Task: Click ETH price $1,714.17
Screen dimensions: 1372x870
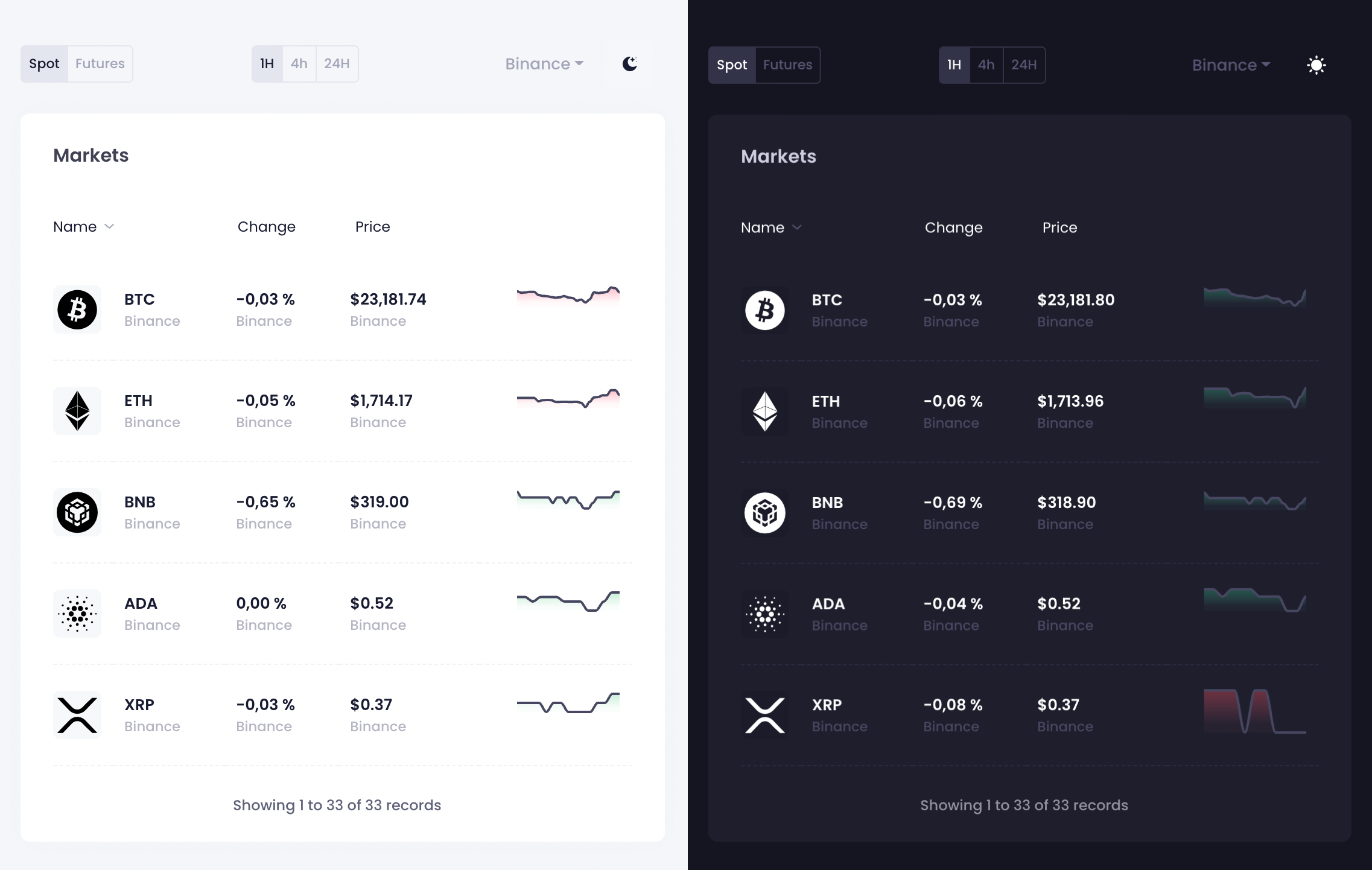Action: coord(381,401)
